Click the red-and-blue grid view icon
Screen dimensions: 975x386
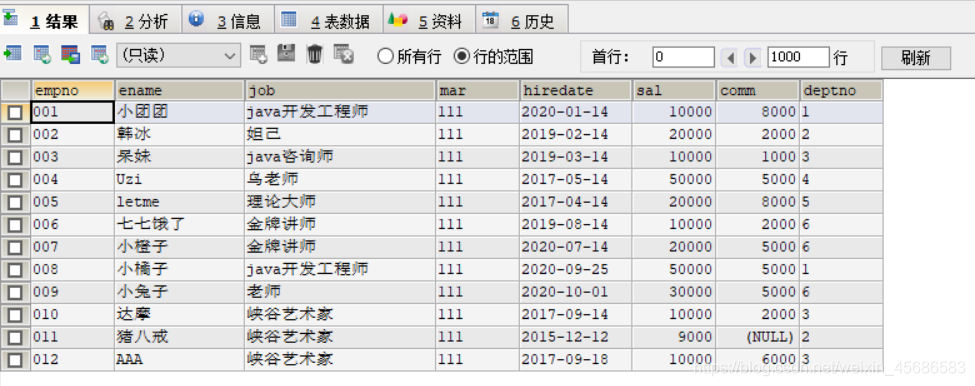(x=70, y=55)
